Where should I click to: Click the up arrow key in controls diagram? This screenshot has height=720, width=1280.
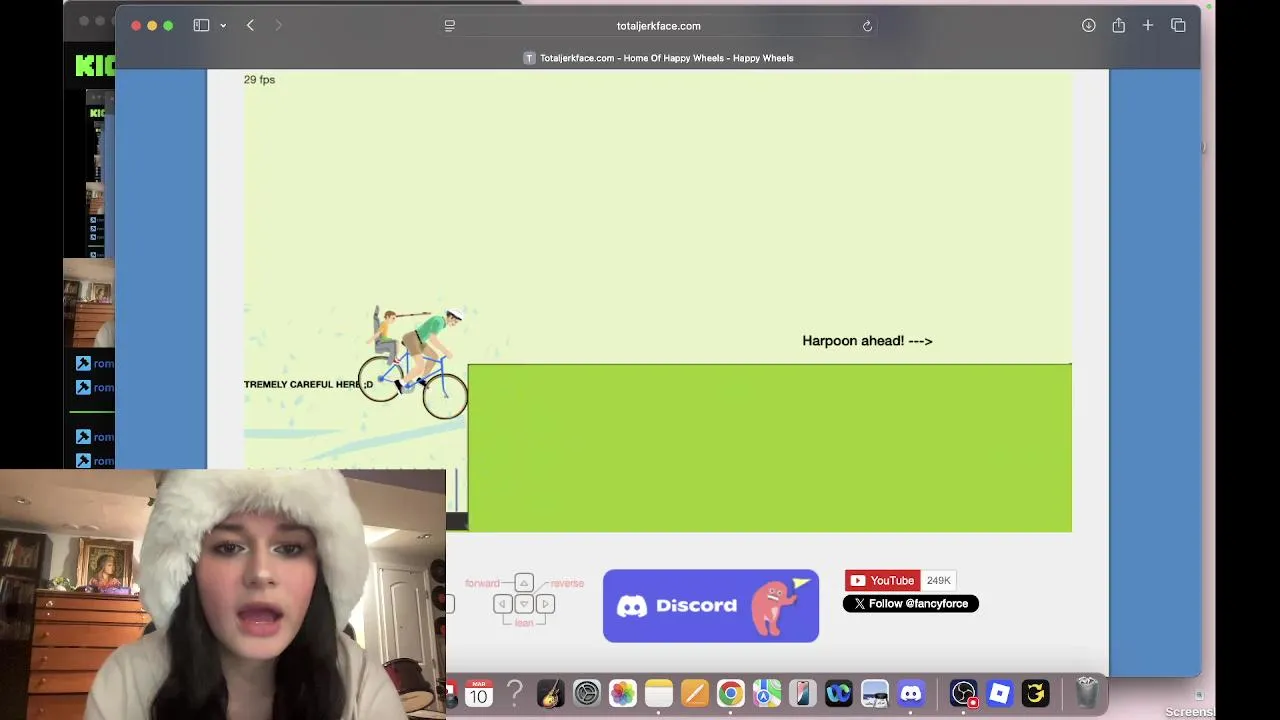tap(524, 583)
